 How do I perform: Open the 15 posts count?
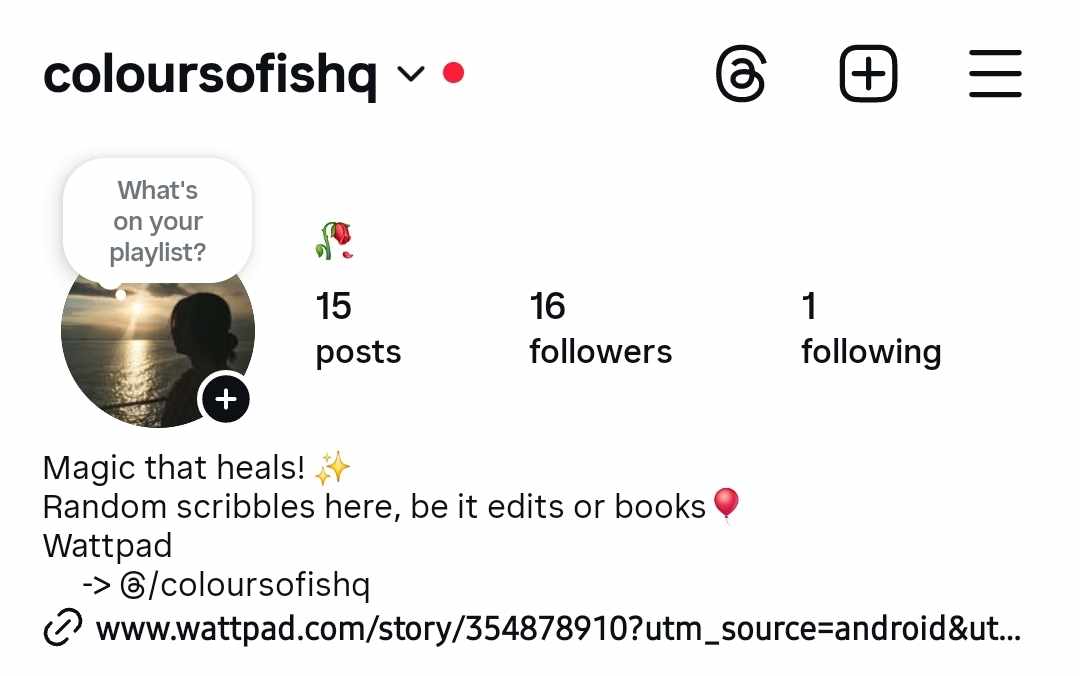pyautogui.click(x=358, y=328)
